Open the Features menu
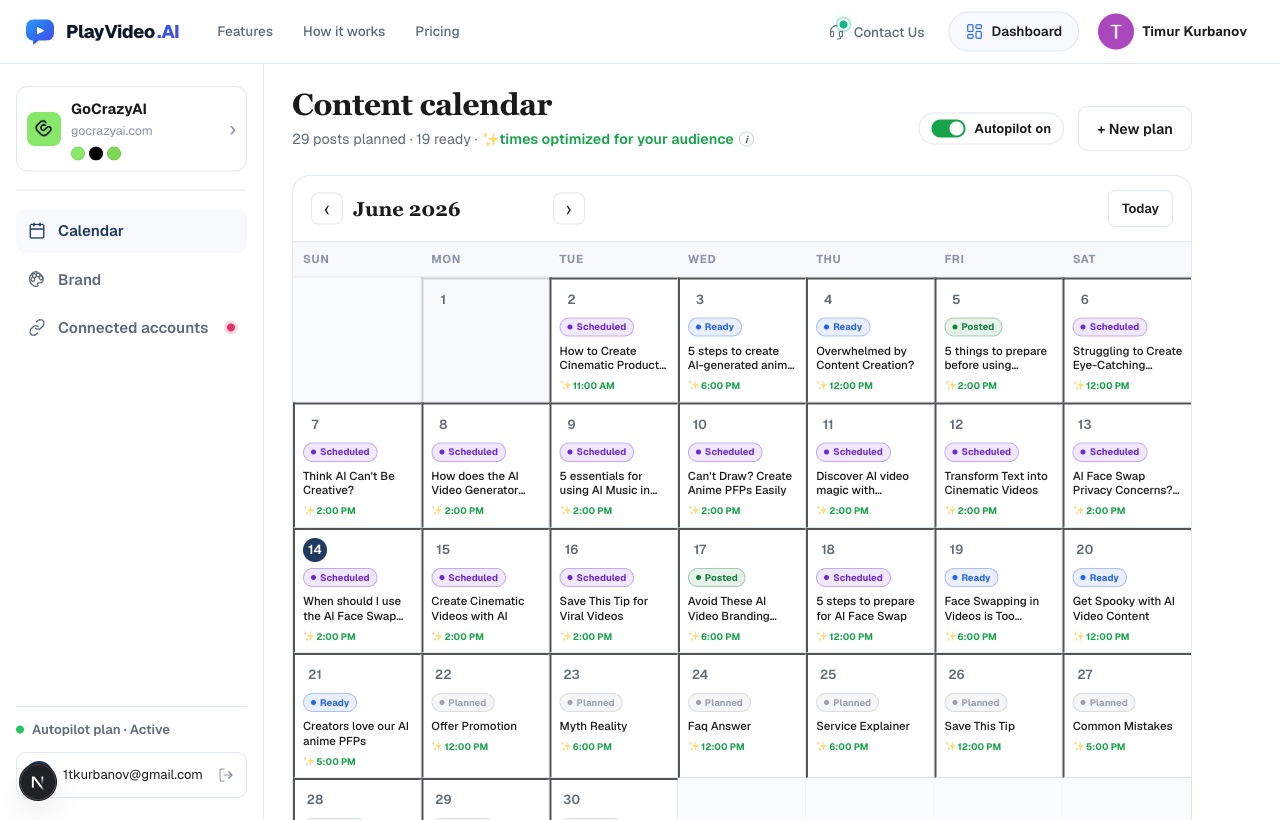This screenshot has width=1280, height=820. coord(245,31)
